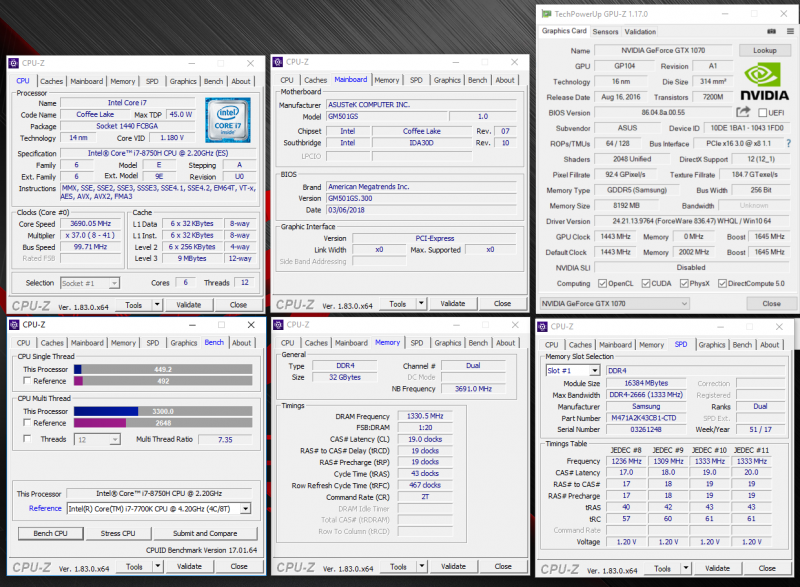The width and height of the screenshot is (800, 587).
Task: Open the Threads count 12 dropdown
Action: [x=97, y=439]
